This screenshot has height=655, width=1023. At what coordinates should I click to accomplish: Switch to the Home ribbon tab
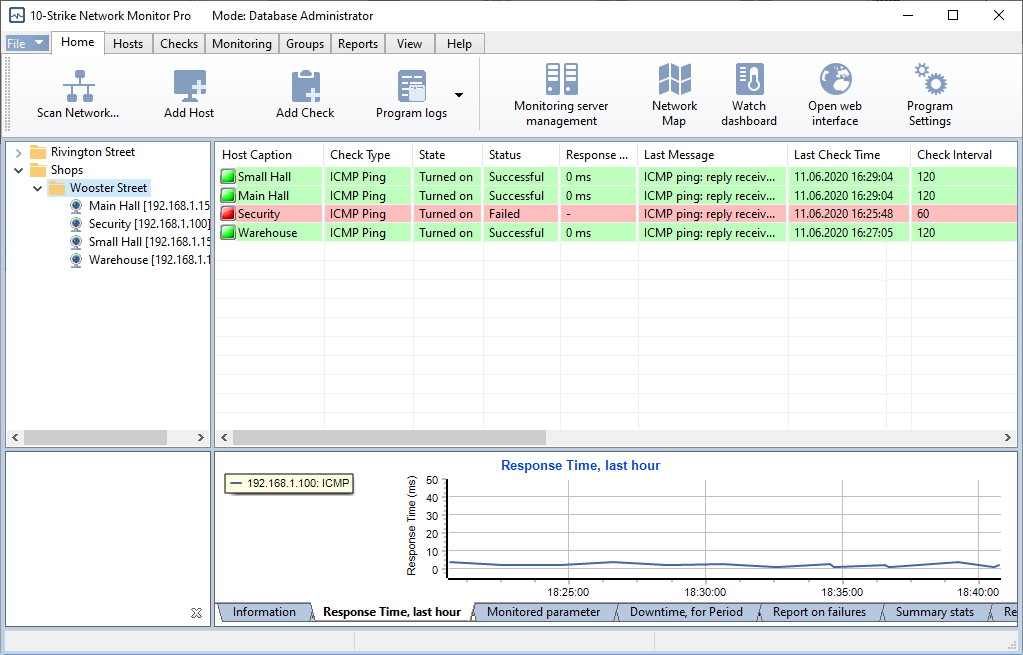point(78,42)
